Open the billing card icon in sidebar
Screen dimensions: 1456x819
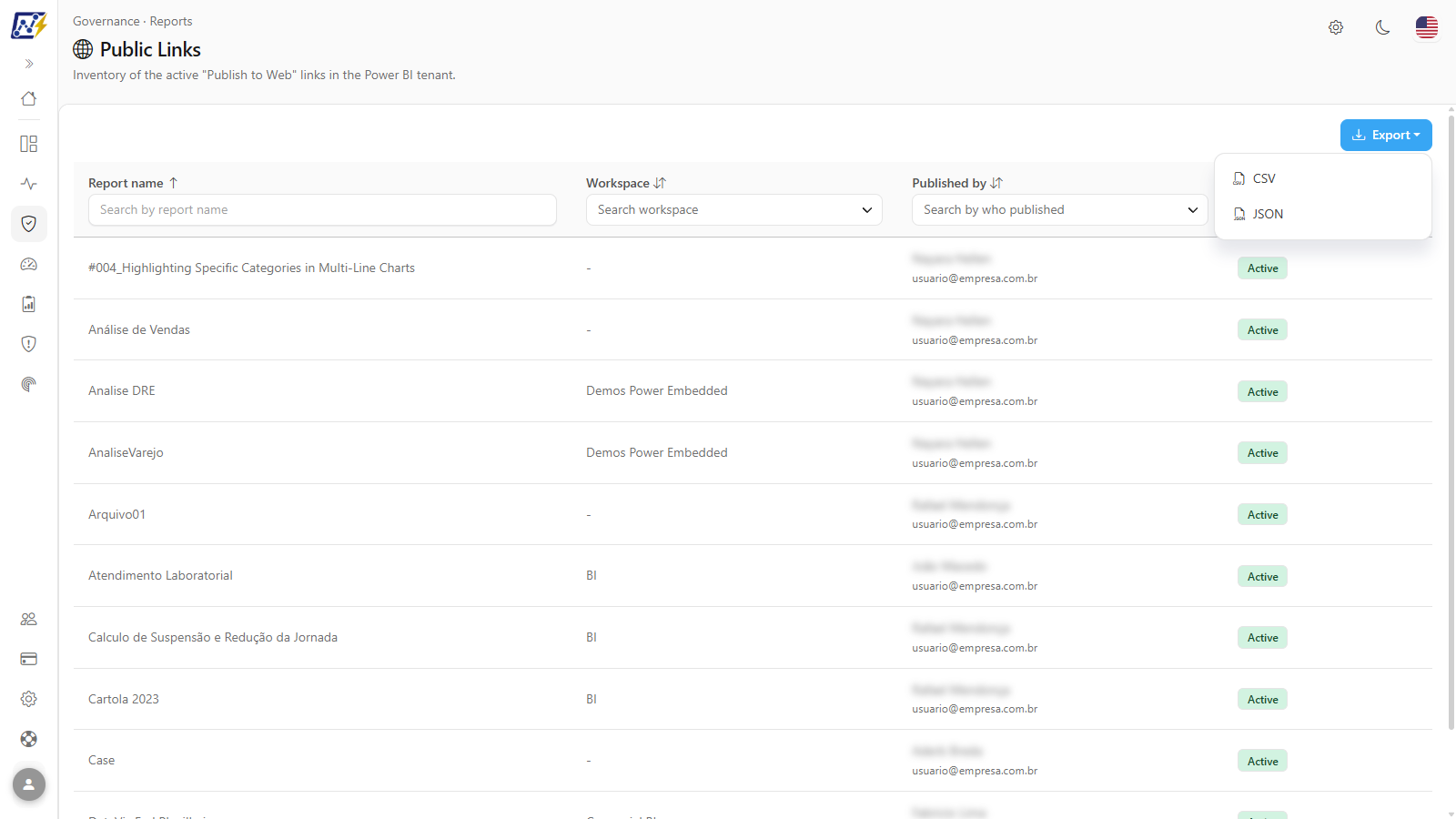(x=29, y=659)
